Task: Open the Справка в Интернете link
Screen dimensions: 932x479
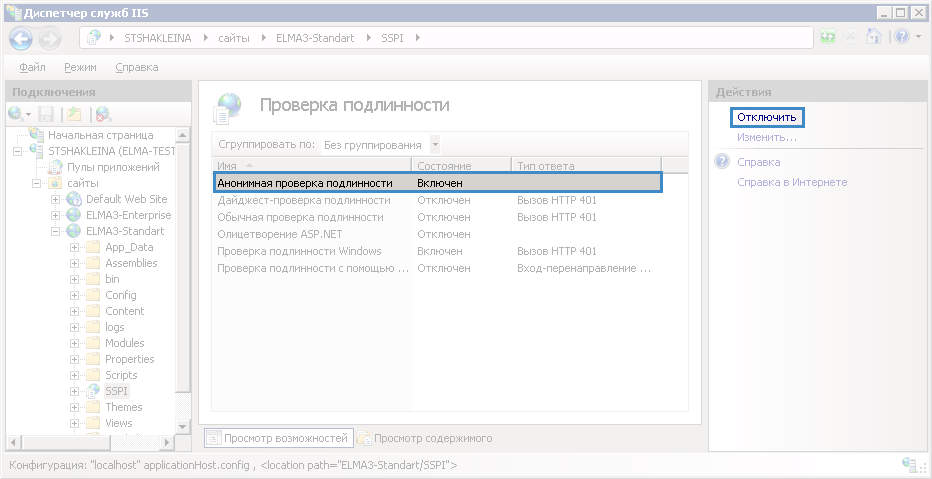Action: tap(791, 182)
